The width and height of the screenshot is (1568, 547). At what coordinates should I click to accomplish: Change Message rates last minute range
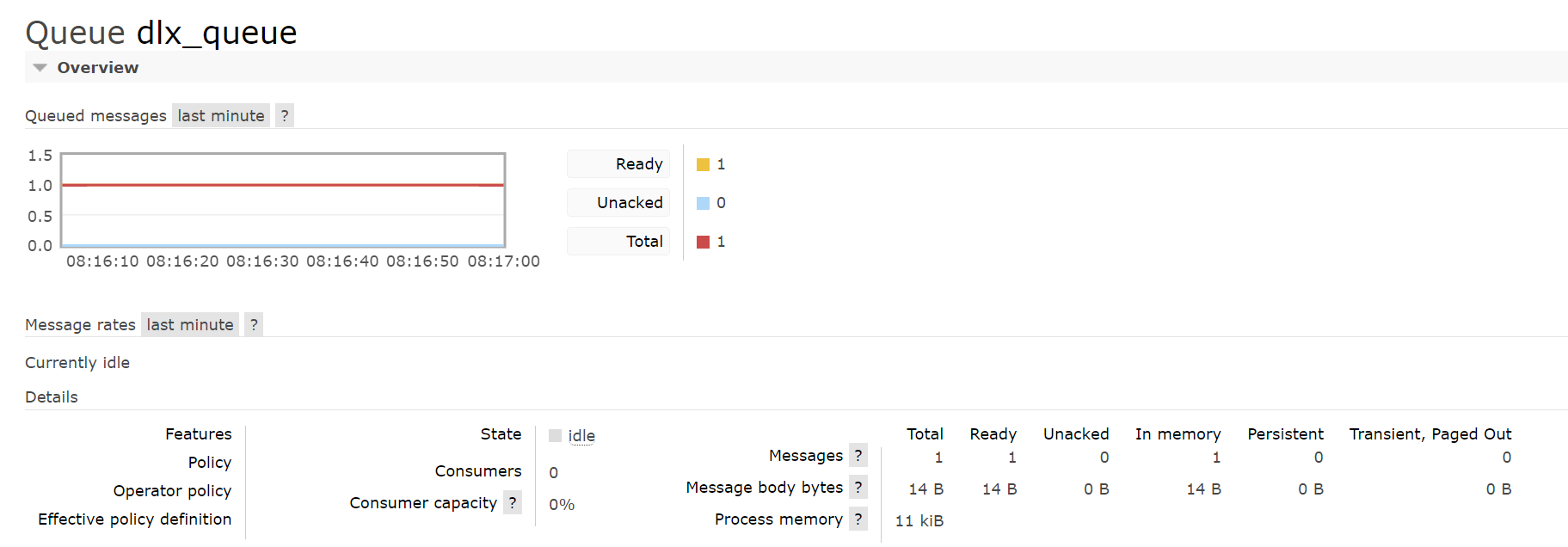coord(190,324)
